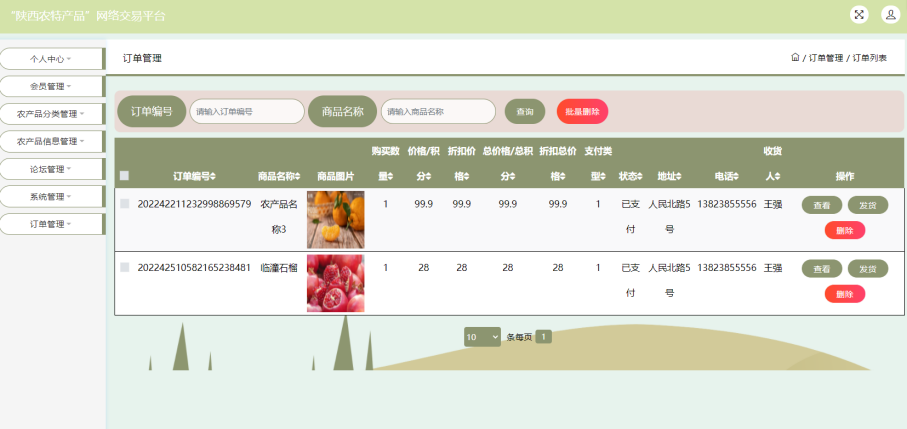Click 删除 for 农产品名称3 order
The image size is (907, 429).
[x=845, y=230]
